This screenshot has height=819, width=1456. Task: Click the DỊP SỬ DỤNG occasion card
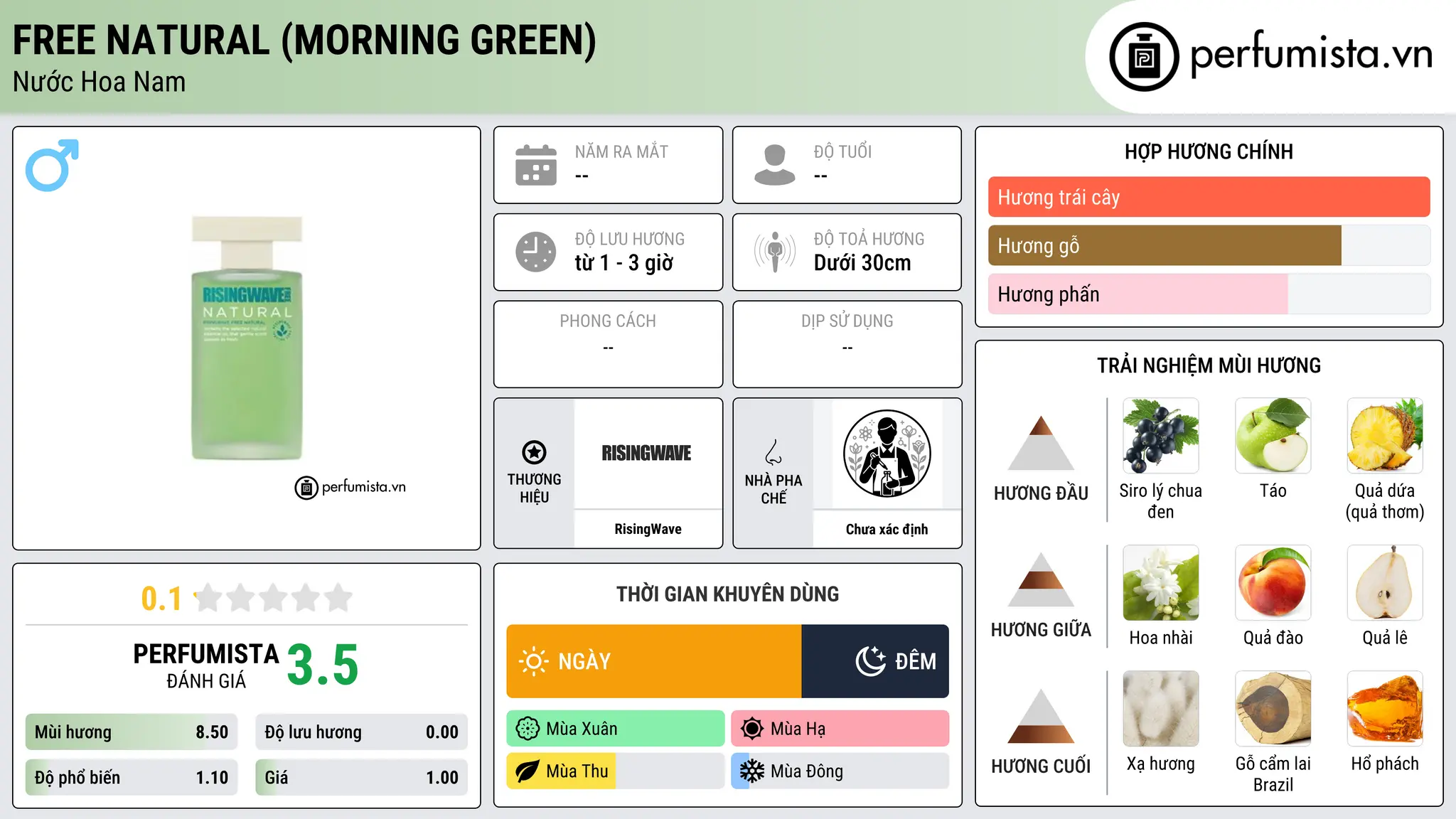click(847, 344)
